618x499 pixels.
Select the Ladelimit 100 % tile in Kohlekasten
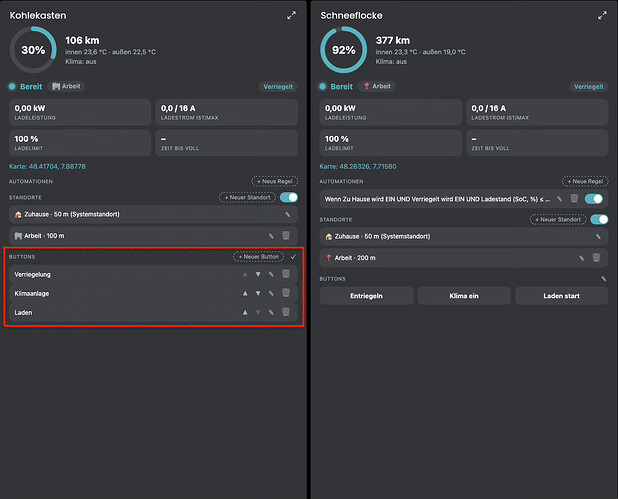80,143
